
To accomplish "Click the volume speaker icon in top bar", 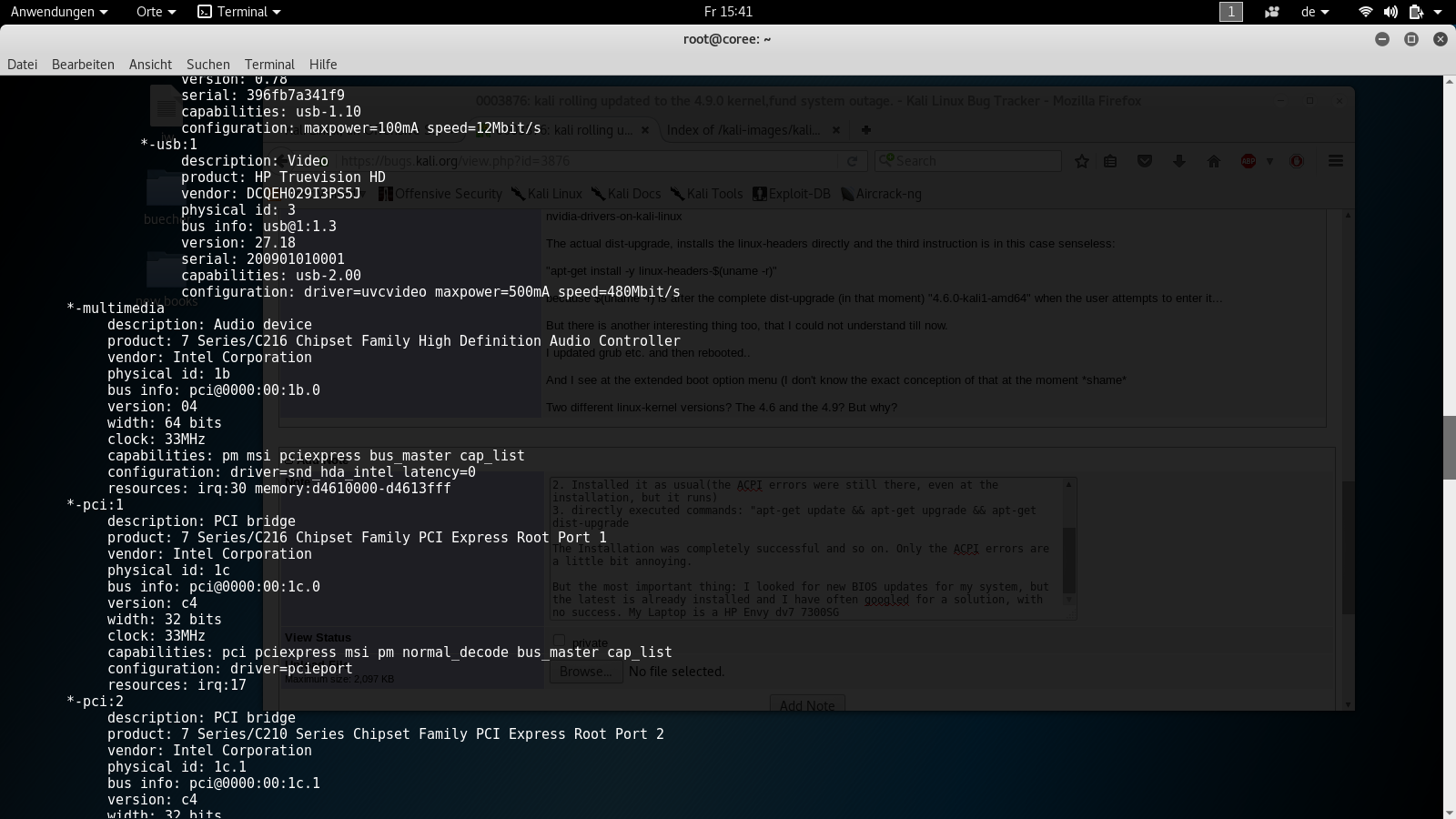I will point(1390,12).
